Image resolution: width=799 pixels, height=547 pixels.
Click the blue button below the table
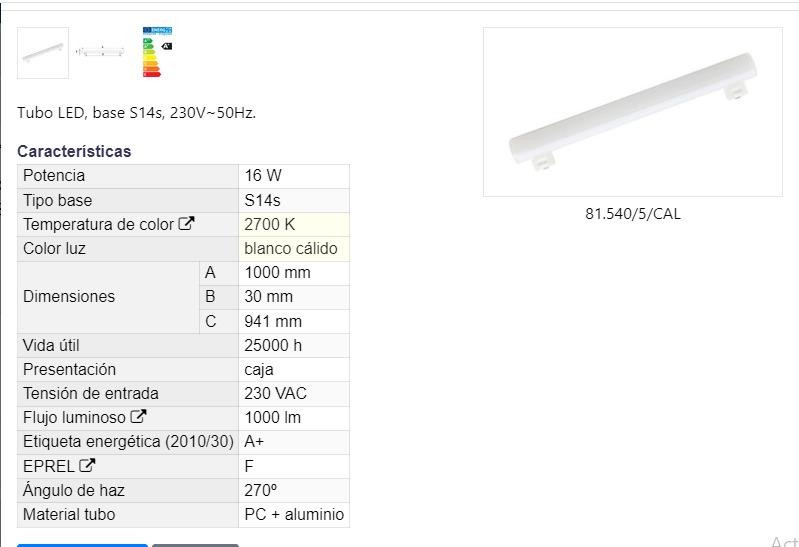click(82, 545)
